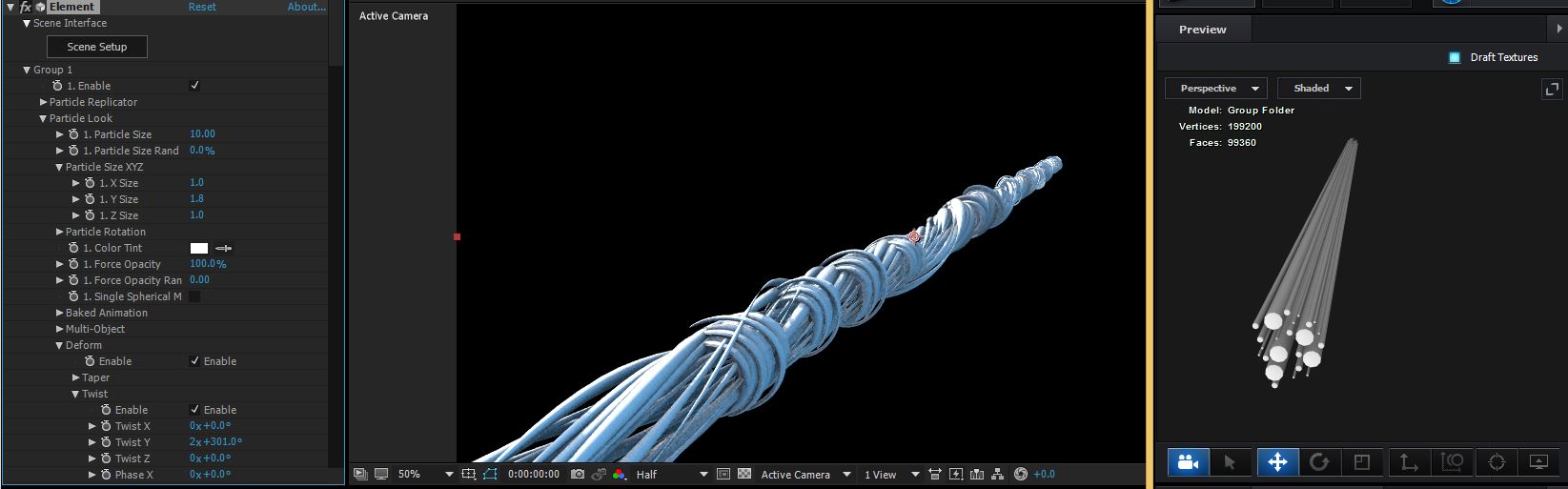
Task: Open the Perspective view dropdown
Action: [x=1217, y=89]
